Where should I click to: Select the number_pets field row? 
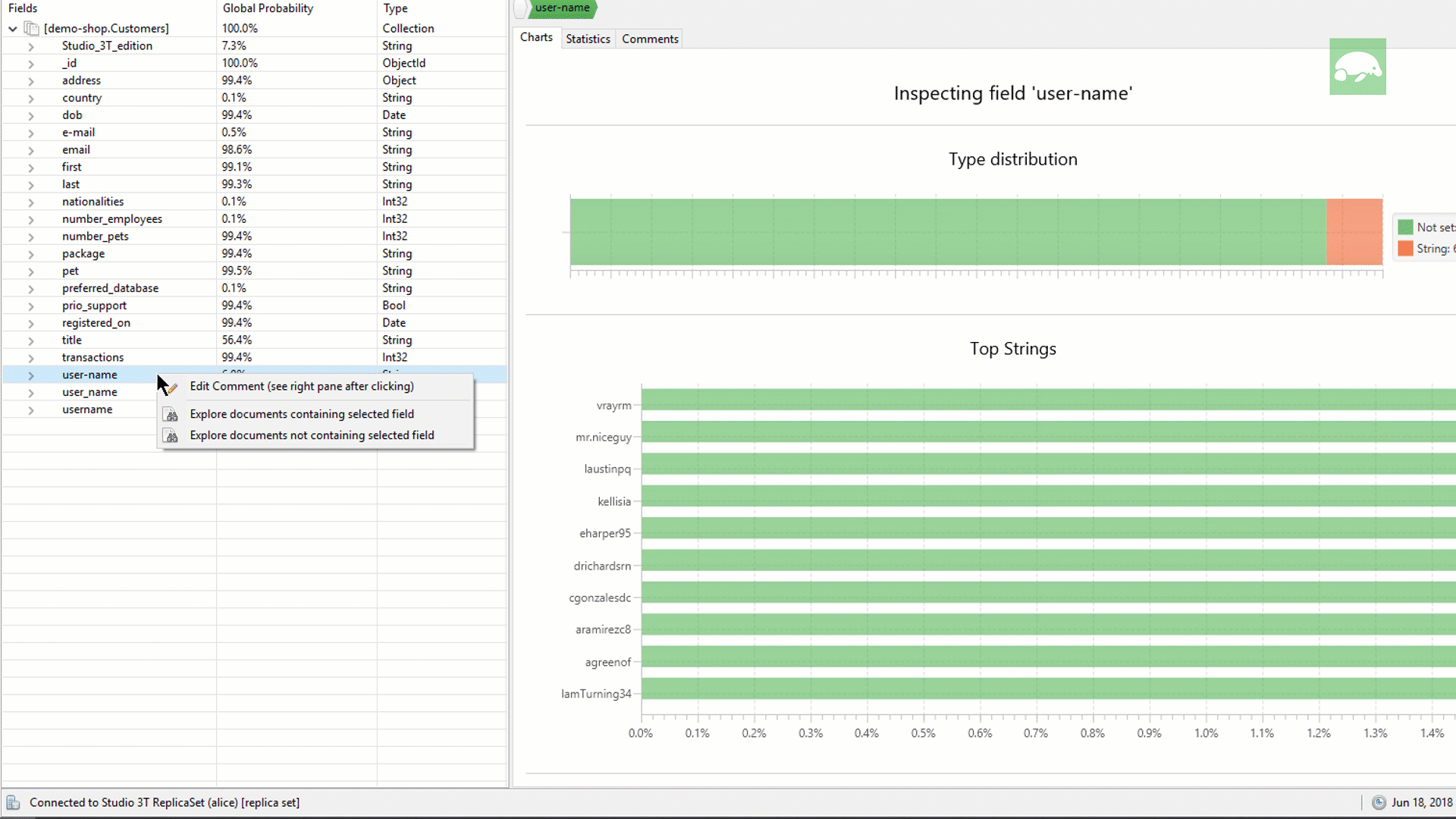pos(254,237)
